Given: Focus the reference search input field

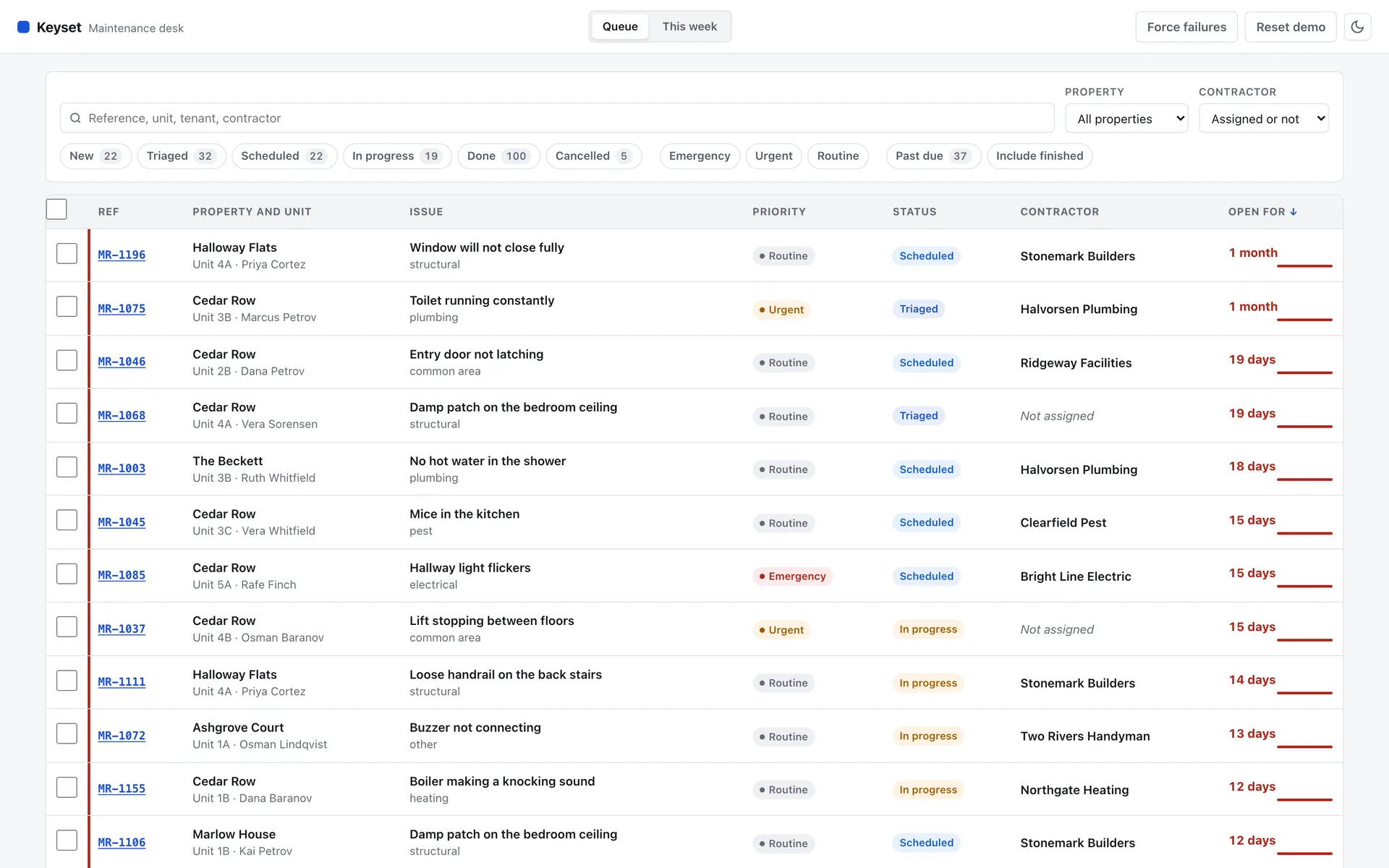Looking at the screenshot, I should pos(557,118).
